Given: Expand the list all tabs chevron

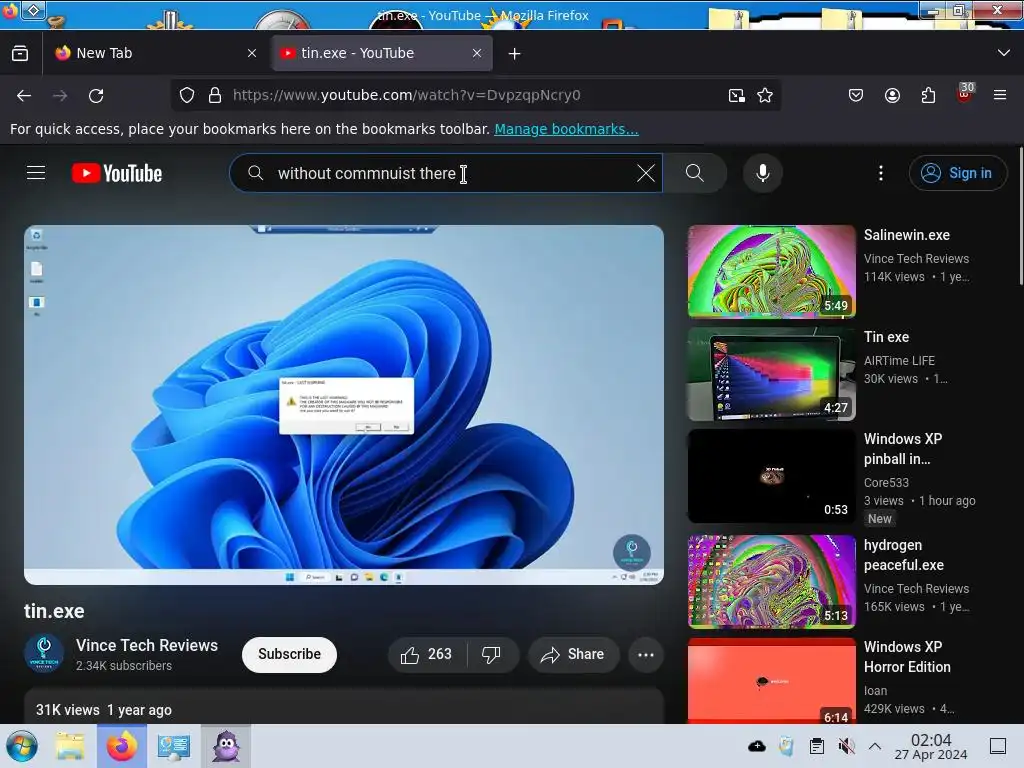Looking at the screenshot, I should click(1004, 53).
